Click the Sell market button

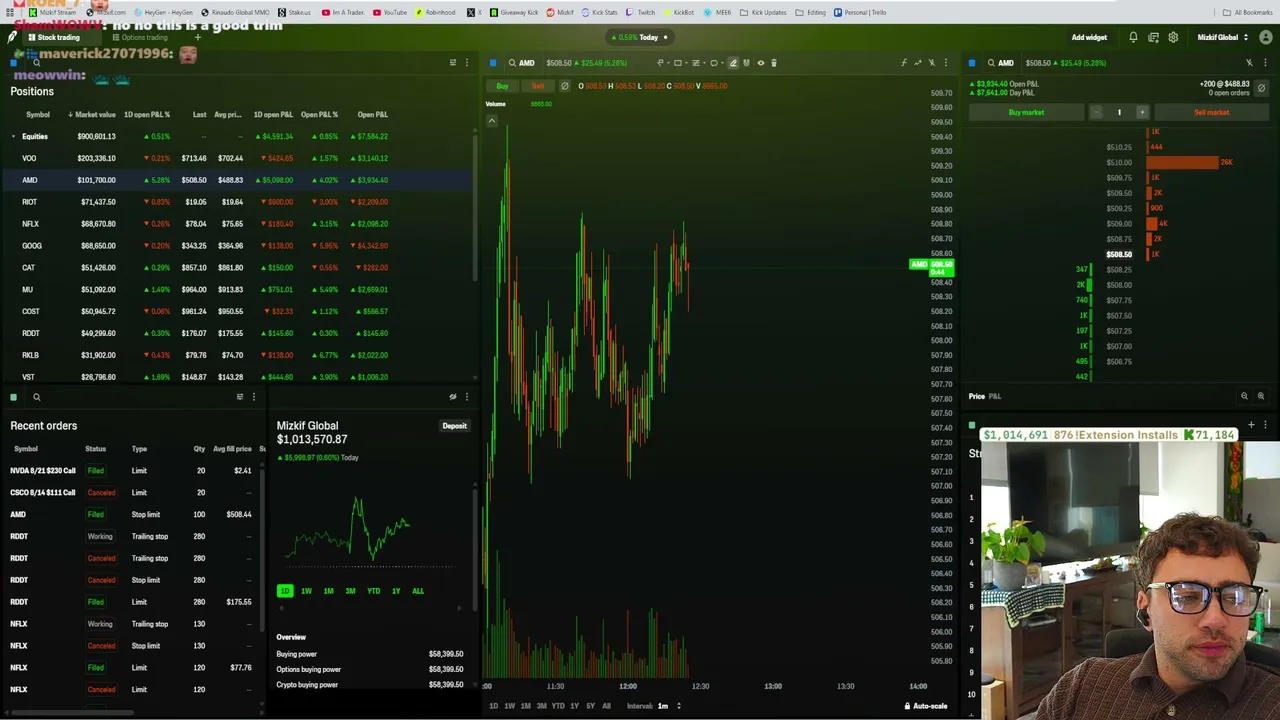(1211, 112)
